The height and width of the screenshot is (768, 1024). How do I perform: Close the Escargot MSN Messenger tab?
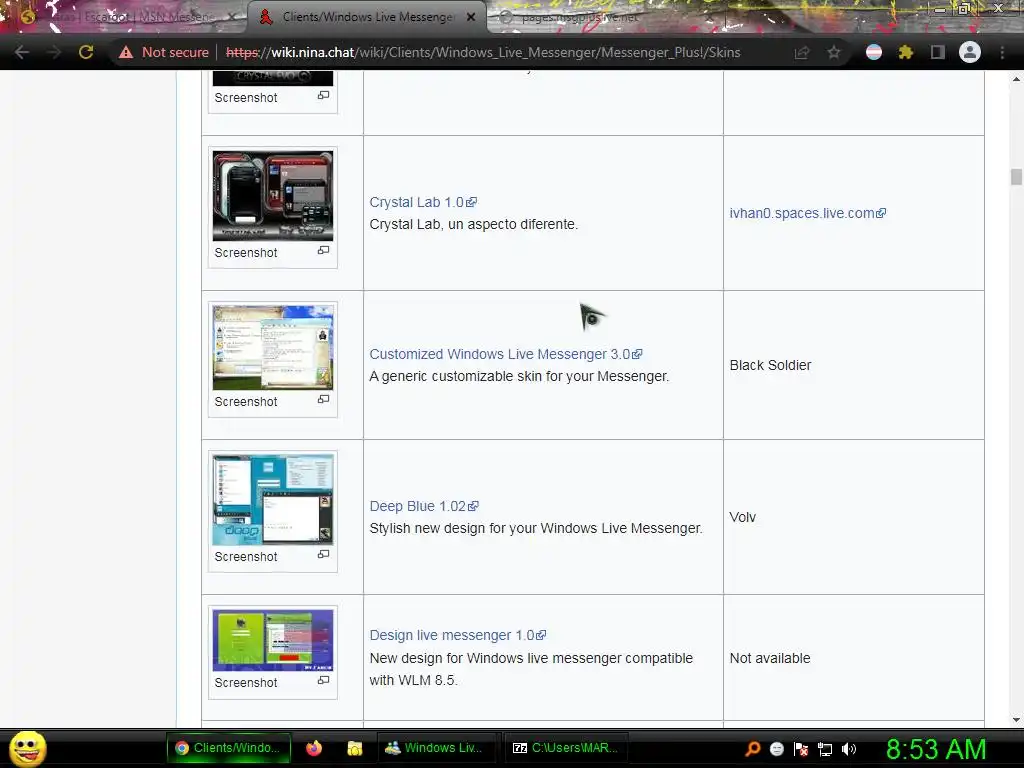(232, 17)
